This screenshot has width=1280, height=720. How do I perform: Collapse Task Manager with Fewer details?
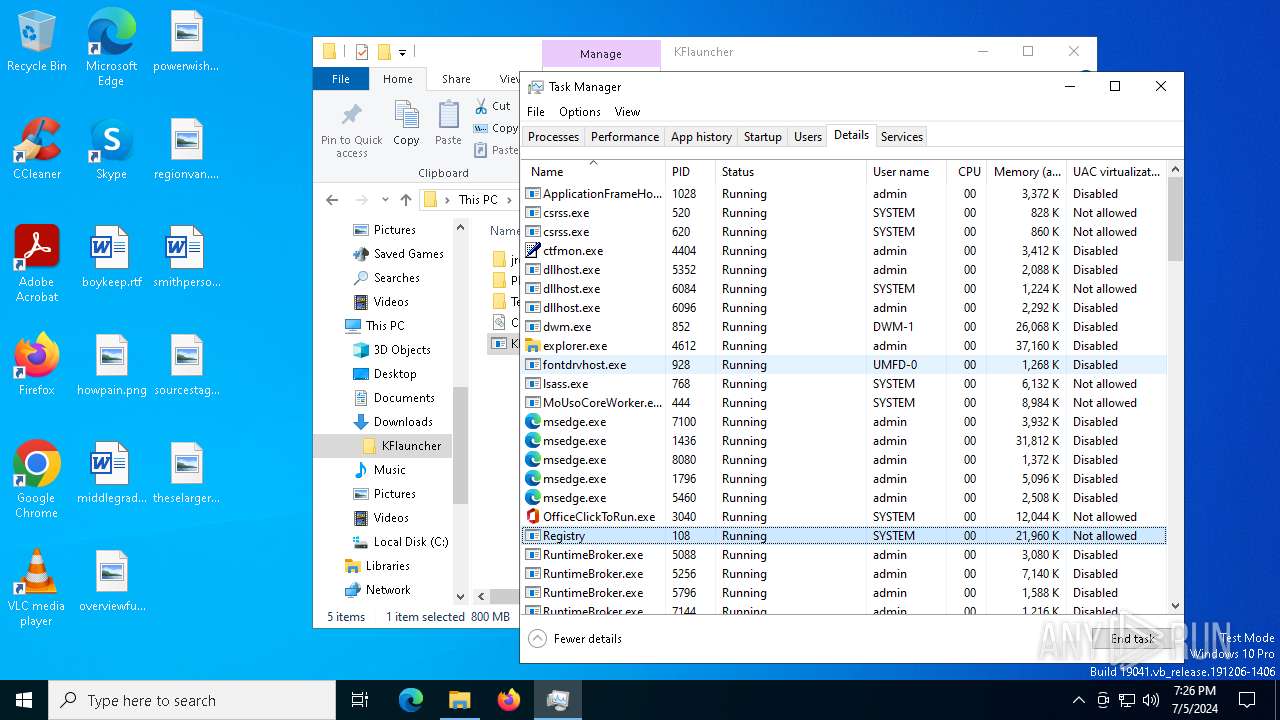[575, 638]
